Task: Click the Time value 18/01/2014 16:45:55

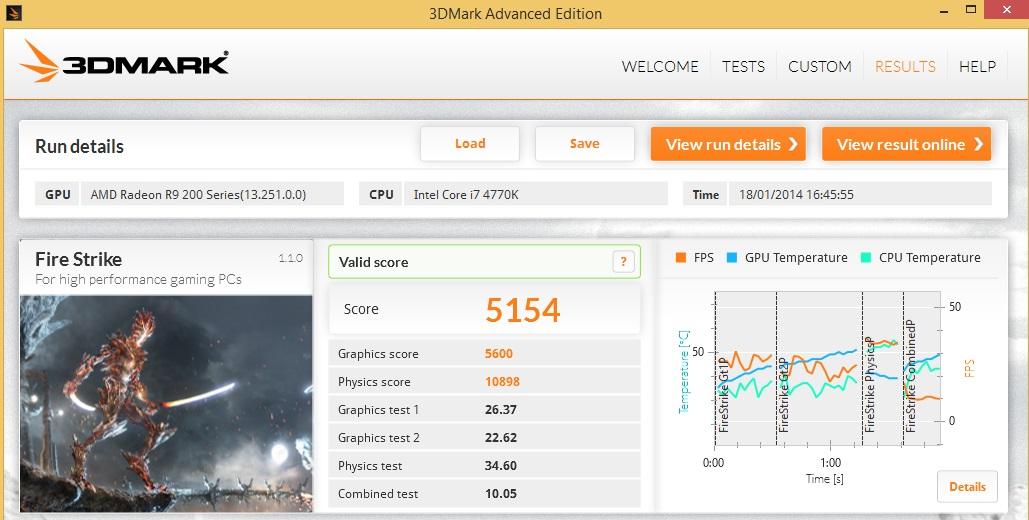Action: [x=860, y=194]
